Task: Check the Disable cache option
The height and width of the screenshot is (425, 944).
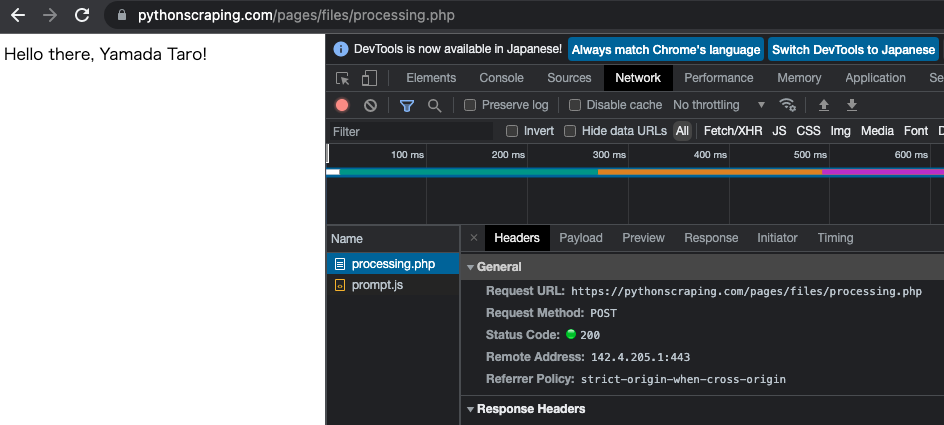Action: (575, 105)
